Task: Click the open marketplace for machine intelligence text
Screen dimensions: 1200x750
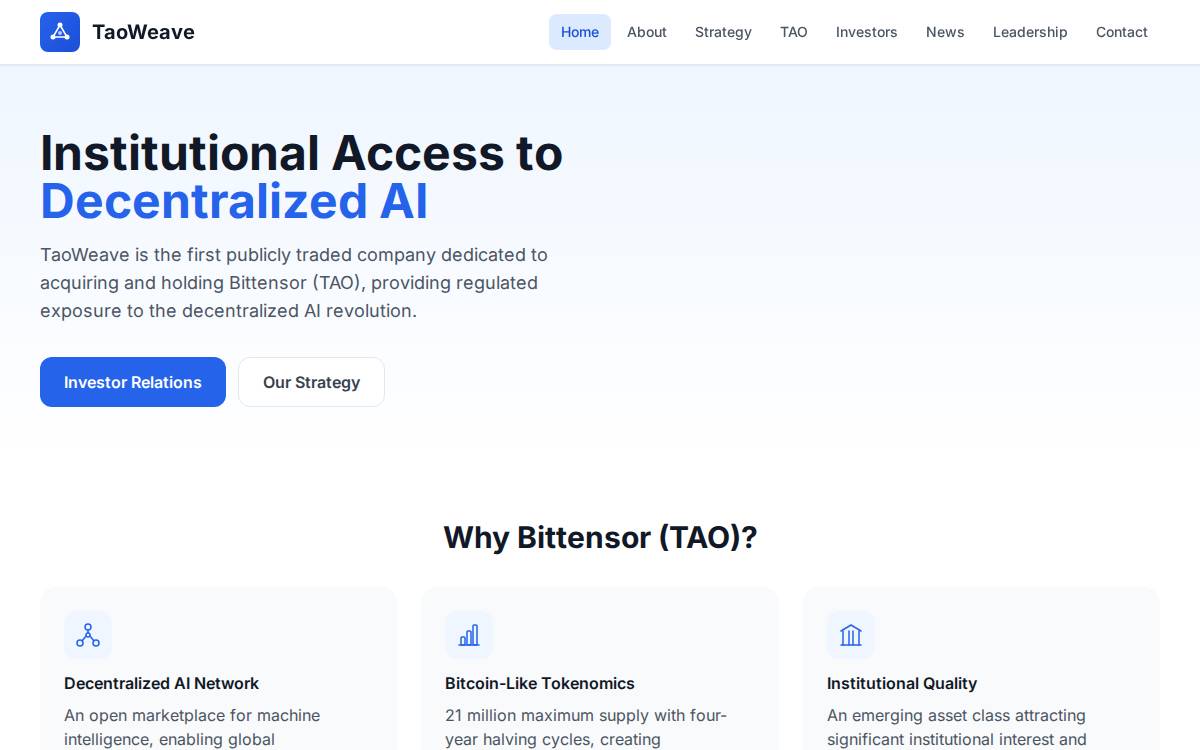Action: coord(192,728)
